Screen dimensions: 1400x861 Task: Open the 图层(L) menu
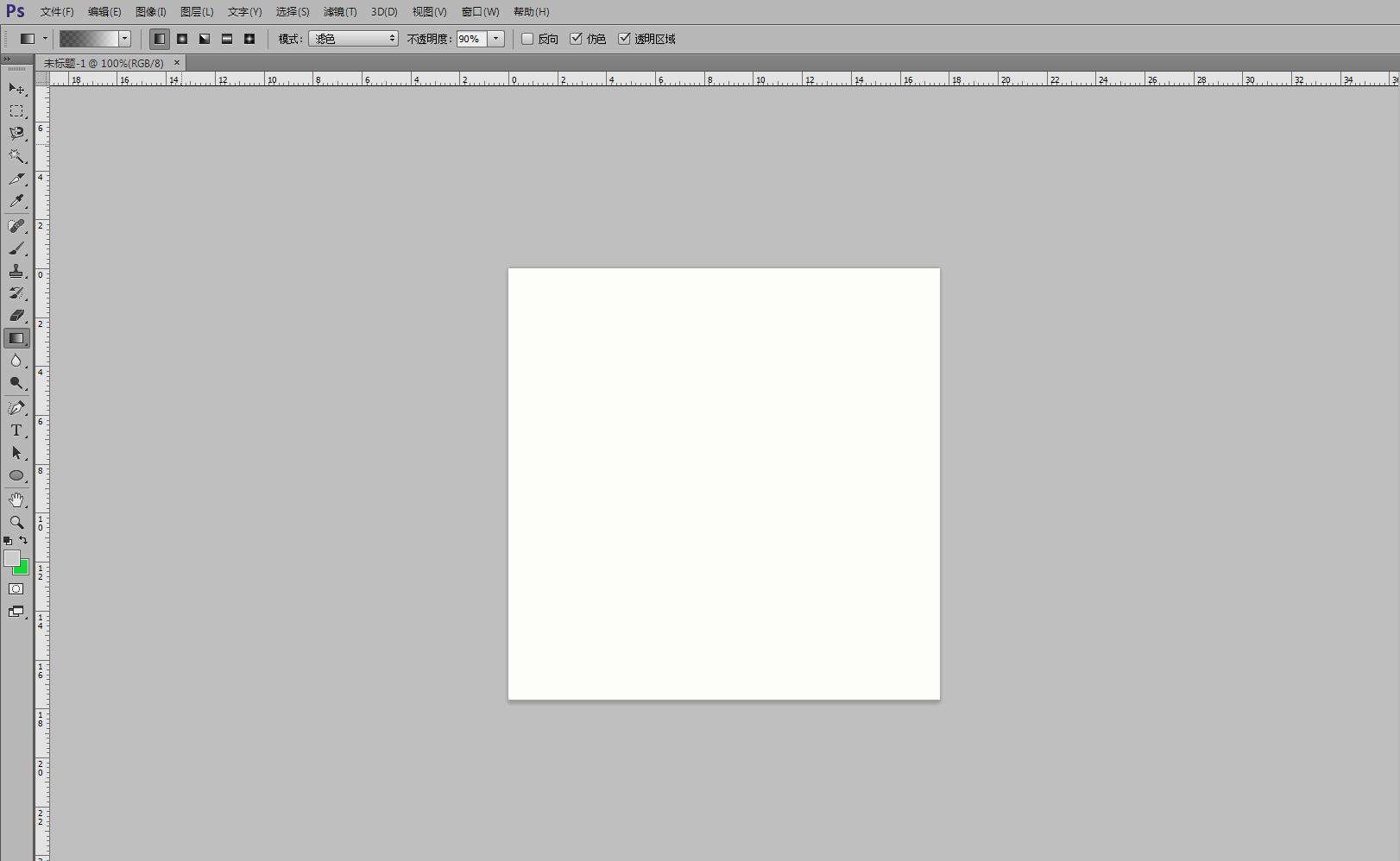pos(197,12)
